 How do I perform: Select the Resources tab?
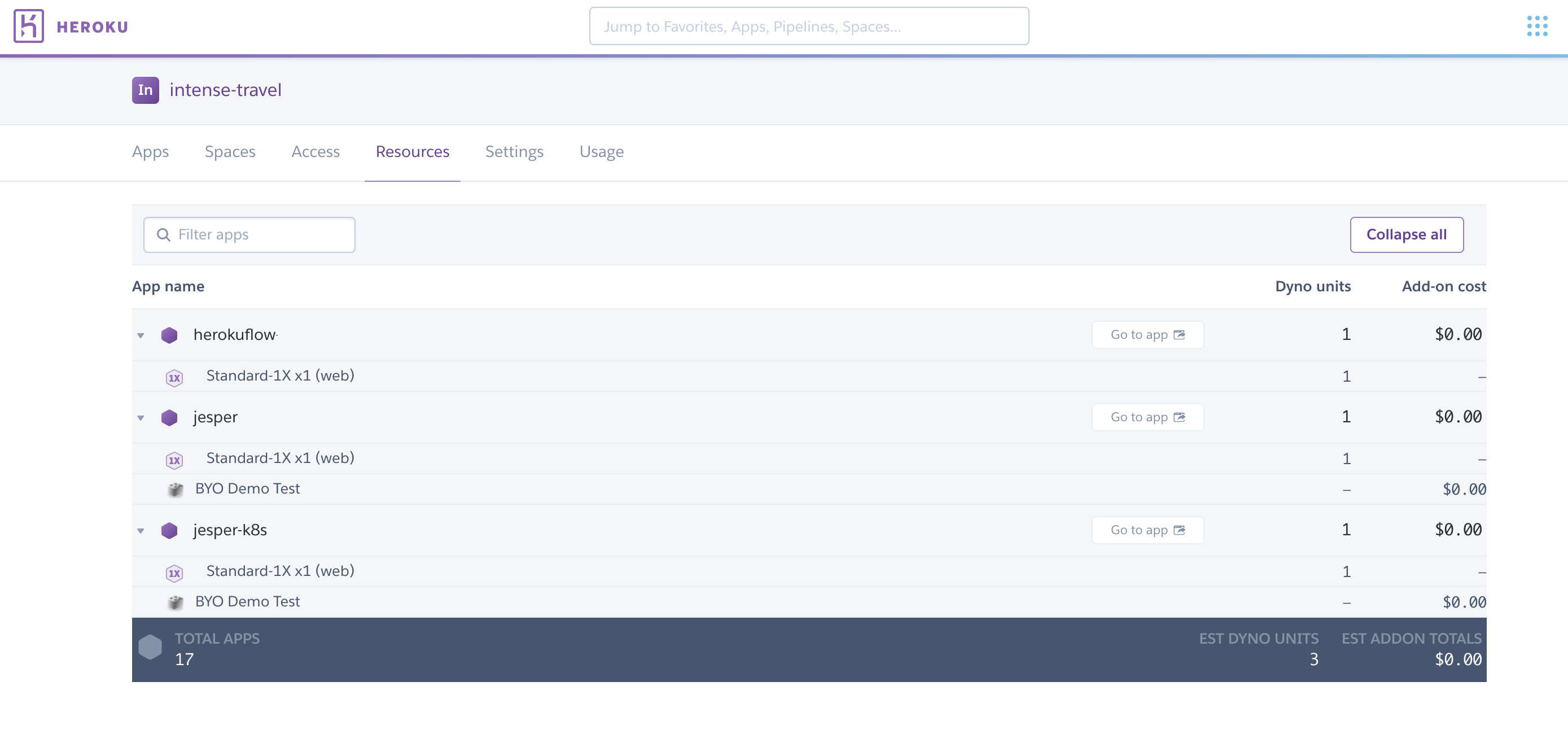(x=413, y=152)
